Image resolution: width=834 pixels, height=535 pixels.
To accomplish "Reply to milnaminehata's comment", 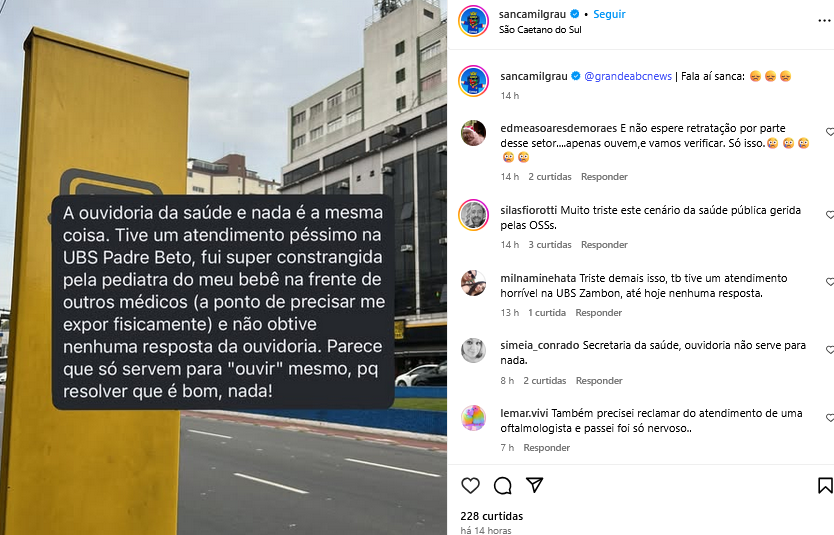I will tap(598, 313).
